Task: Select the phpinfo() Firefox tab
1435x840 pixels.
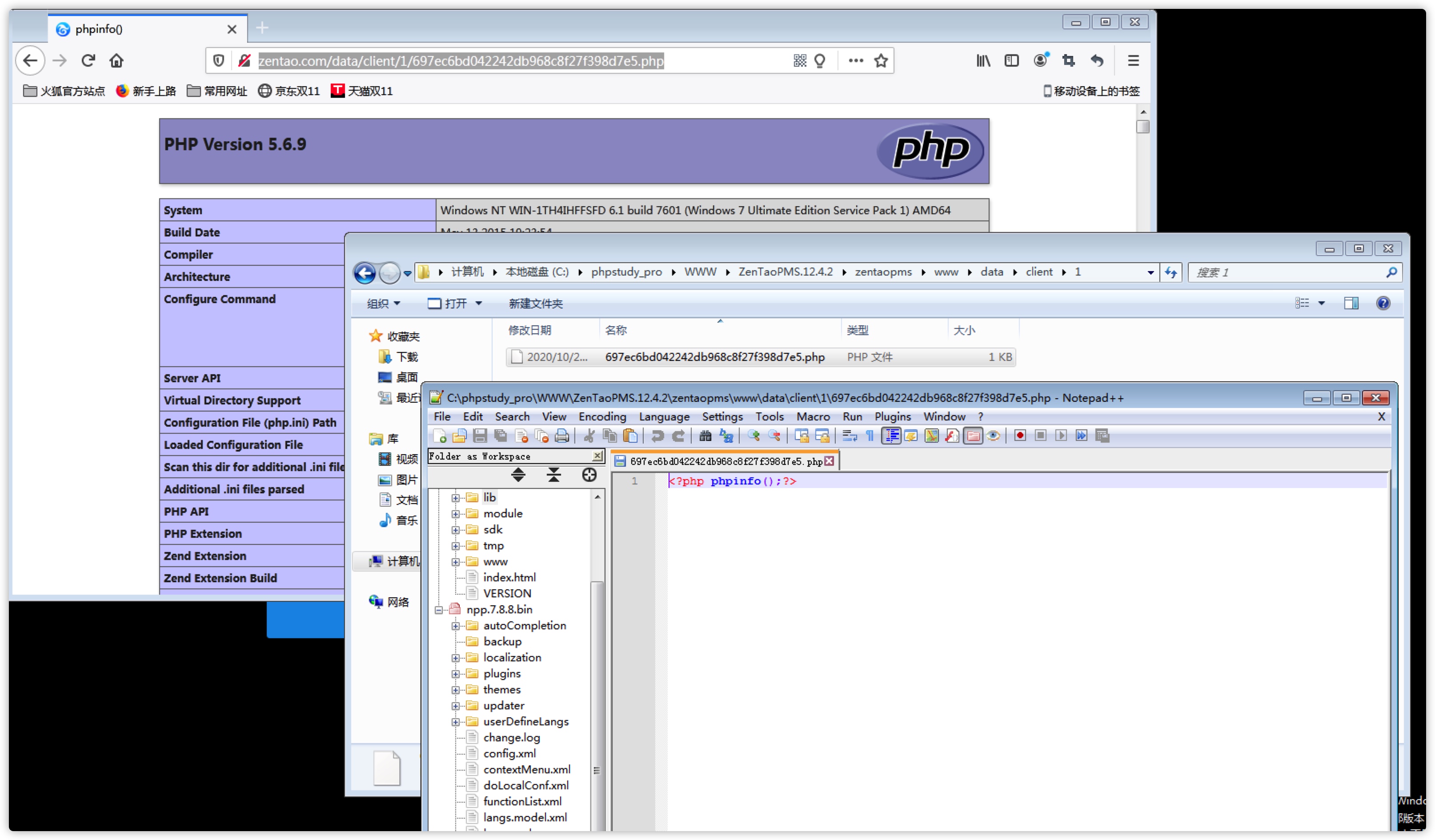Action: (x=147, y=29)
